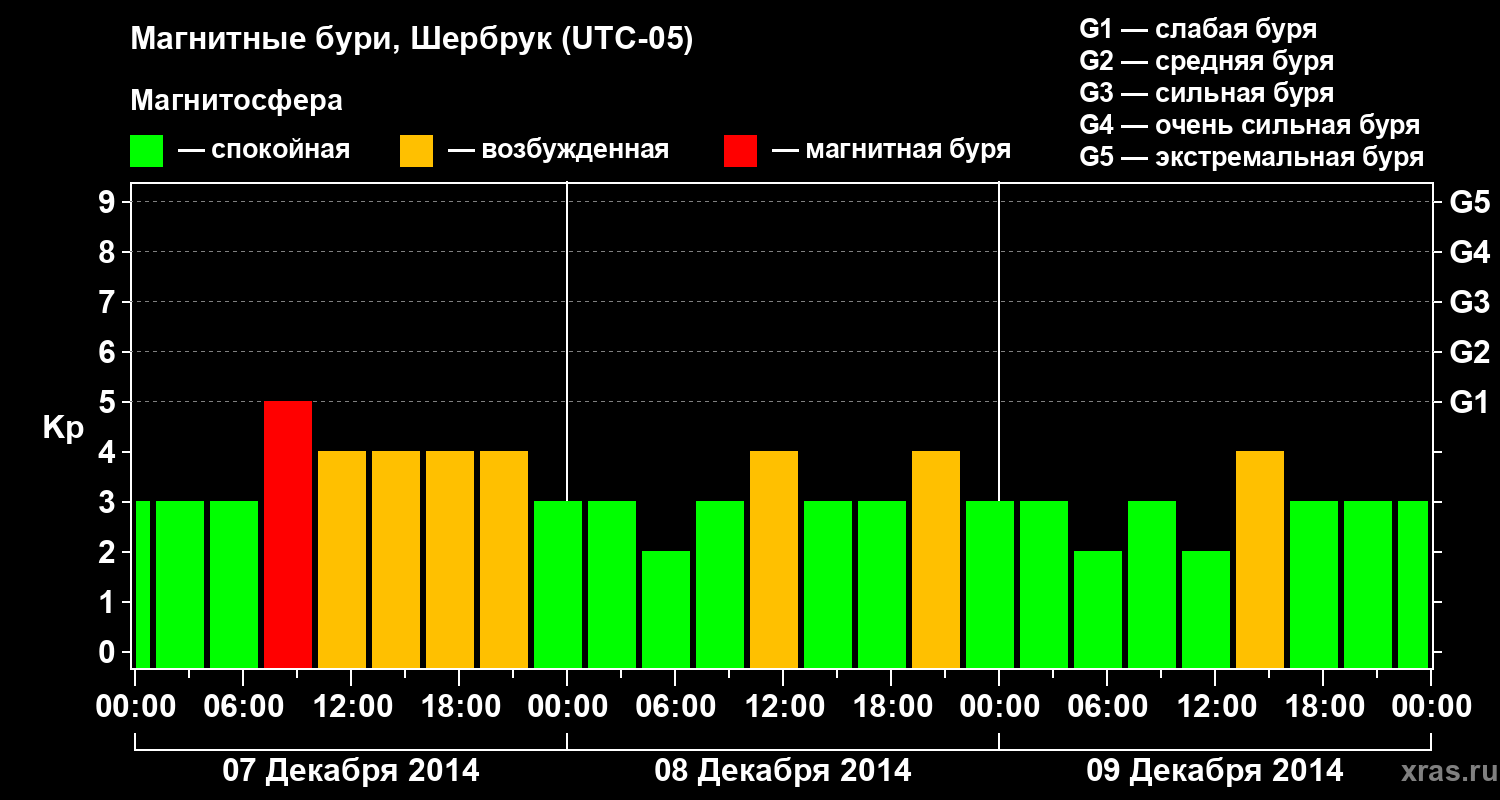
Task: Click the '— спокойная' legend label
Action: click(x=264, y=151)
